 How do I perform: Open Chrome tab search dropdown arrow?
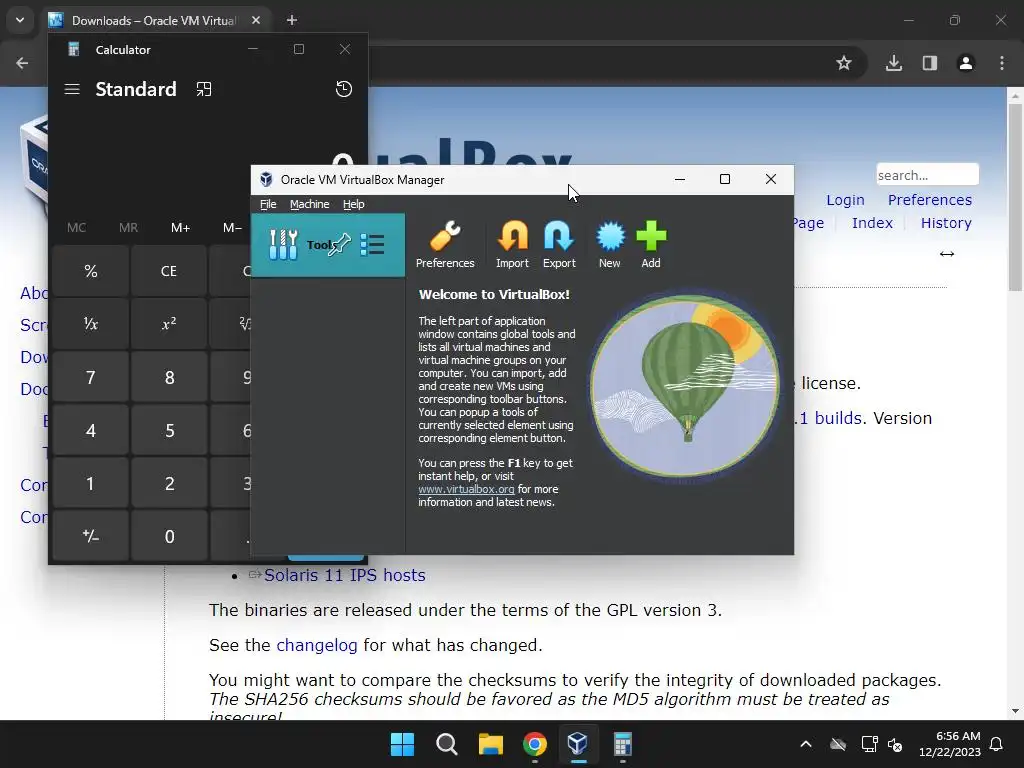coord(20,20)
